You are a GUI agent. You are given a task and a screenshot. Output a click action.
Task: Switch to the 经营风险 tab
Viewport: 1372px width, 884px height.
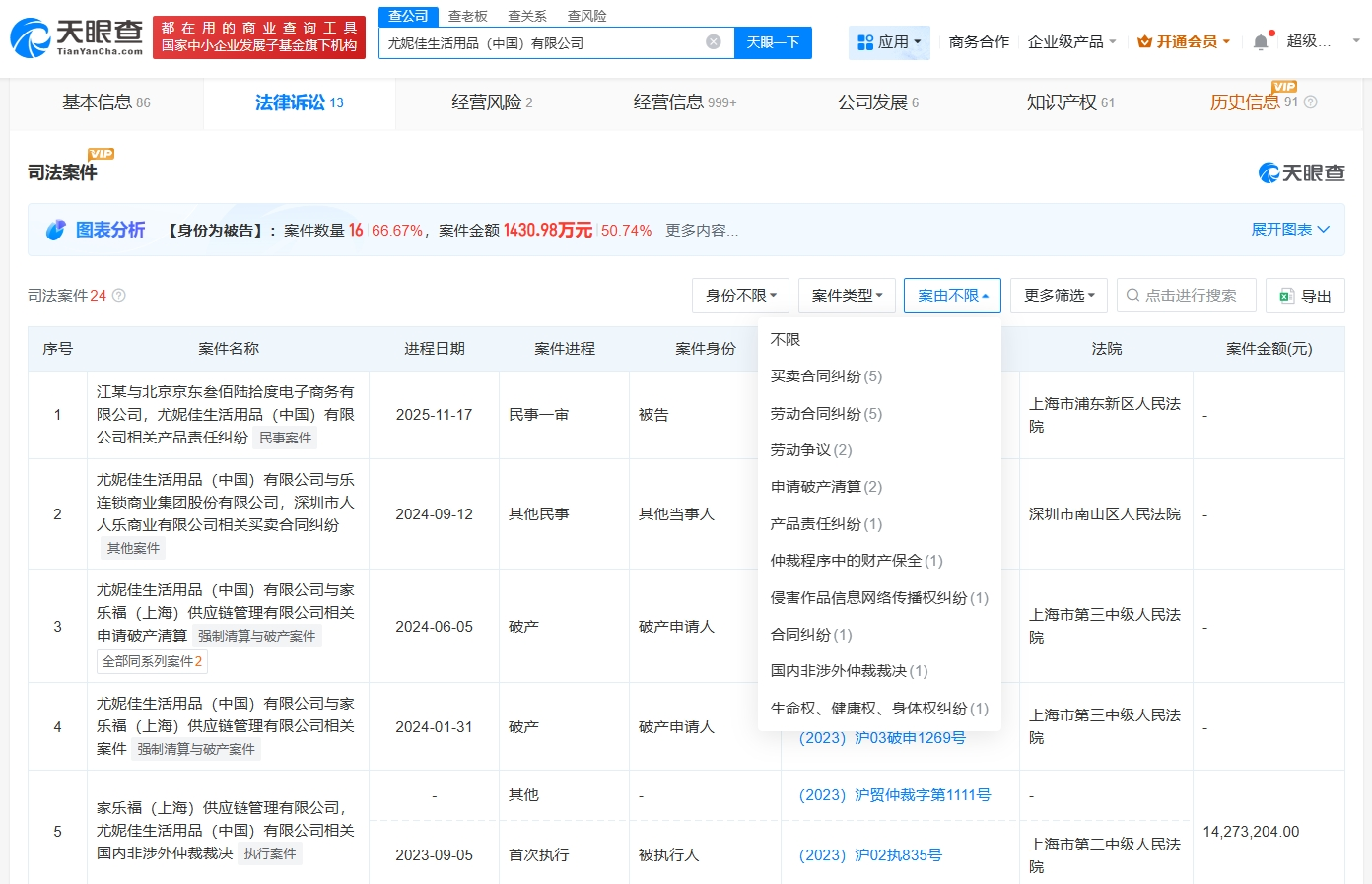coord(491,102)
